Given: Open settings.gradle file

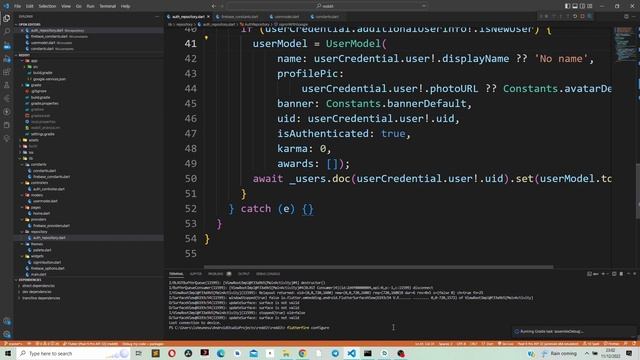Looking at the screenshot, I should coord(42,134).
